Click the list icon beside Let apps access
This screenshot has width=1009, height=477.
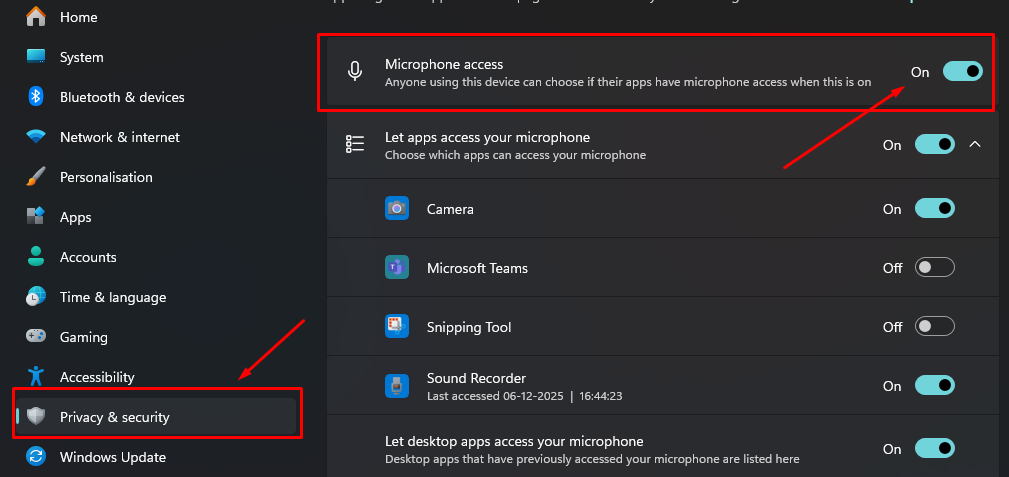(355, 144)
